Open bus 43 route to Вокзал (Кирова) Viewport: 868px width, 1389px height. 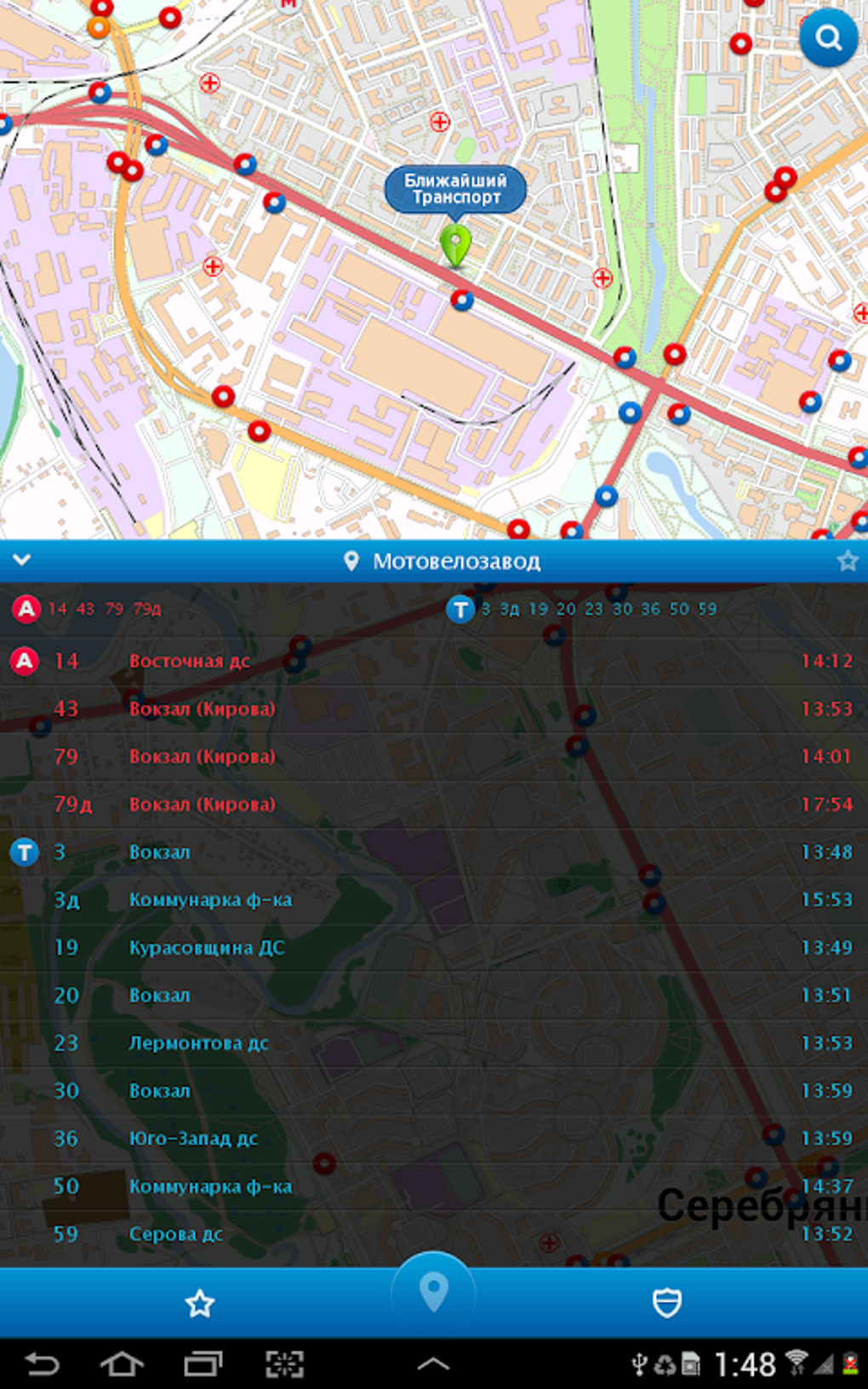pos(434,709)
